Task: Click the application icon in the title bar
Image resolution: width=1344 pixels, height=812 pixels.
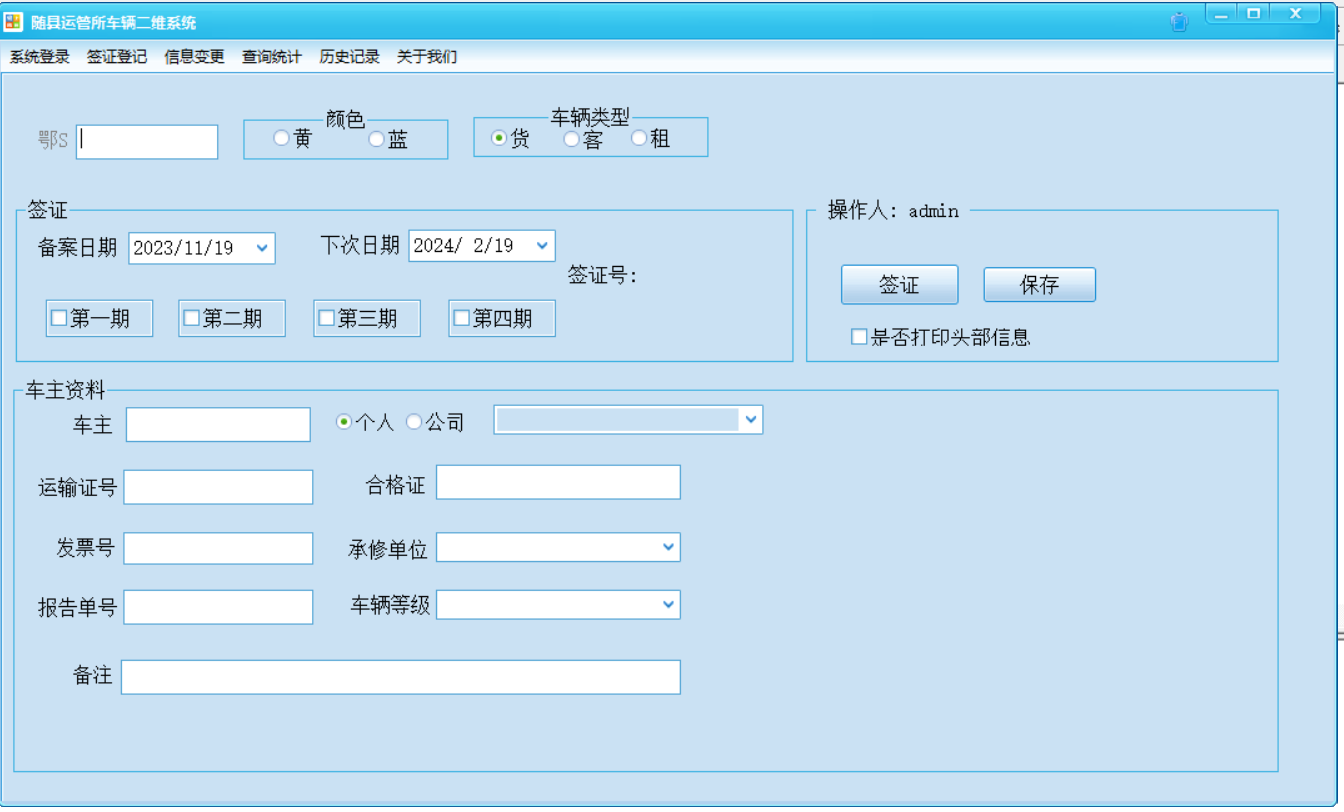Action: [x=13, y=22]
